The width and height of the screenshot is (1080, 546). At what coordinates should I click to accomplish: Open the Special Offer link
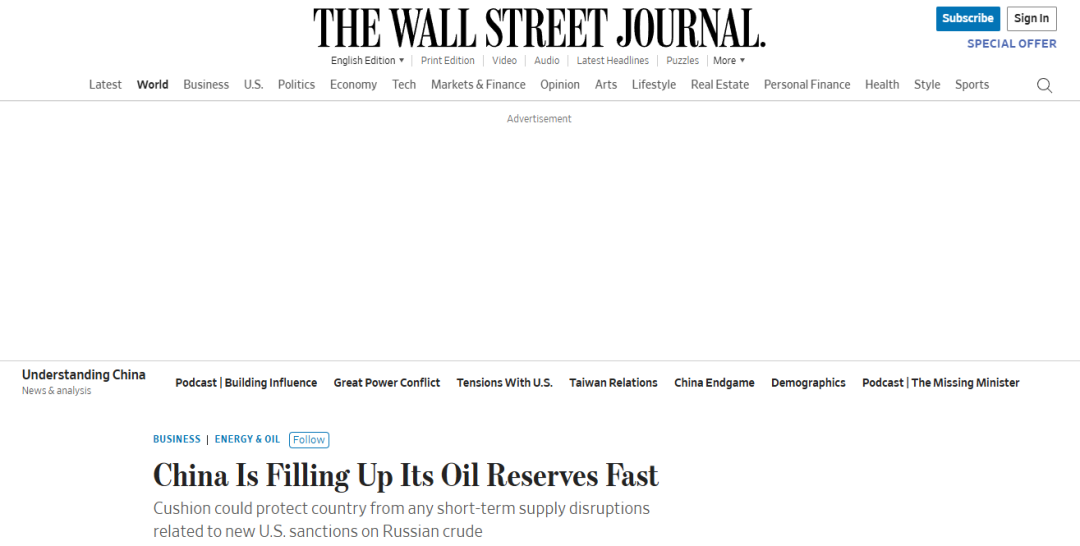tap(1011, 44)
